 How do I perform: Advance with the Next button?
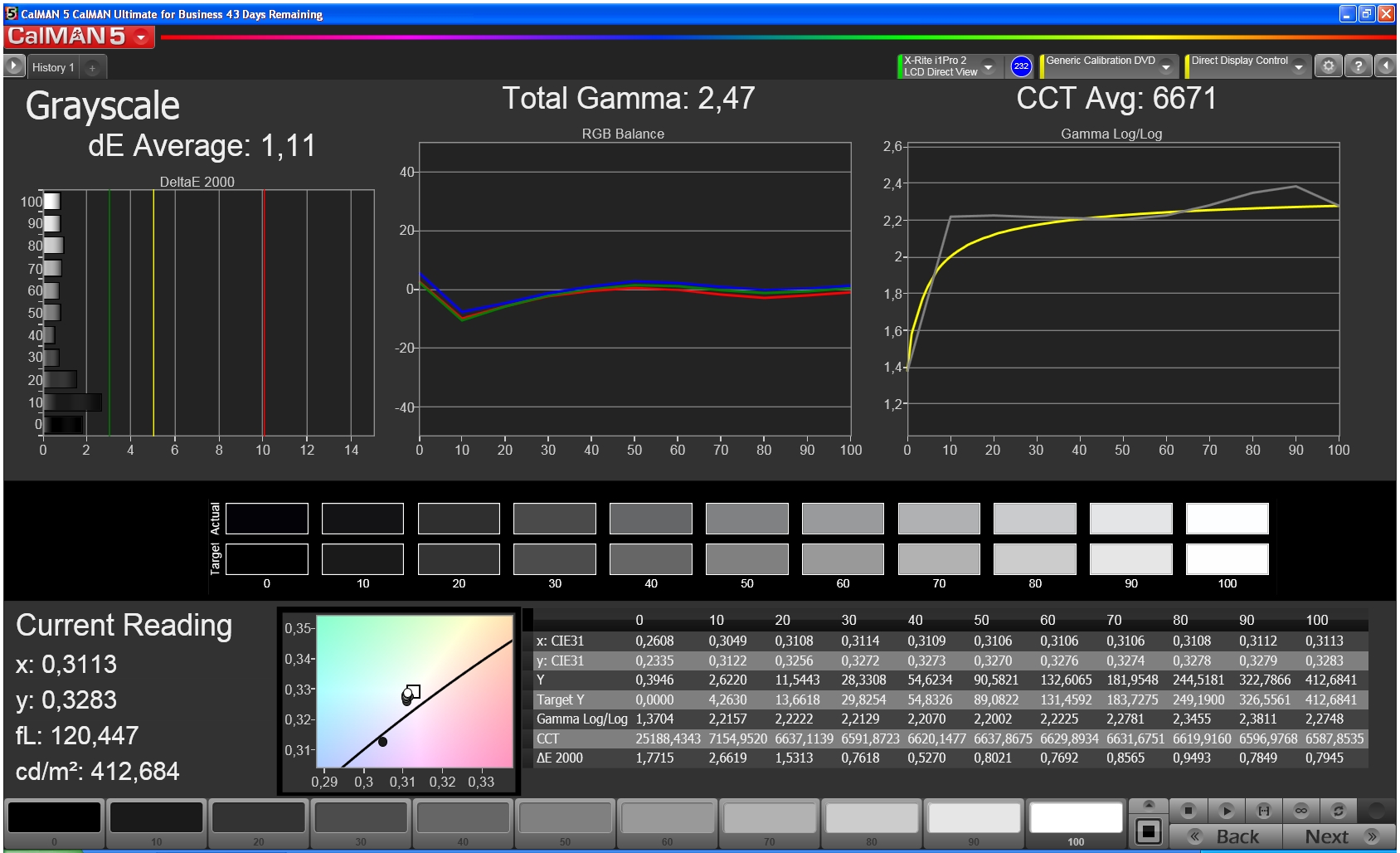click(x=1339, y=836)
